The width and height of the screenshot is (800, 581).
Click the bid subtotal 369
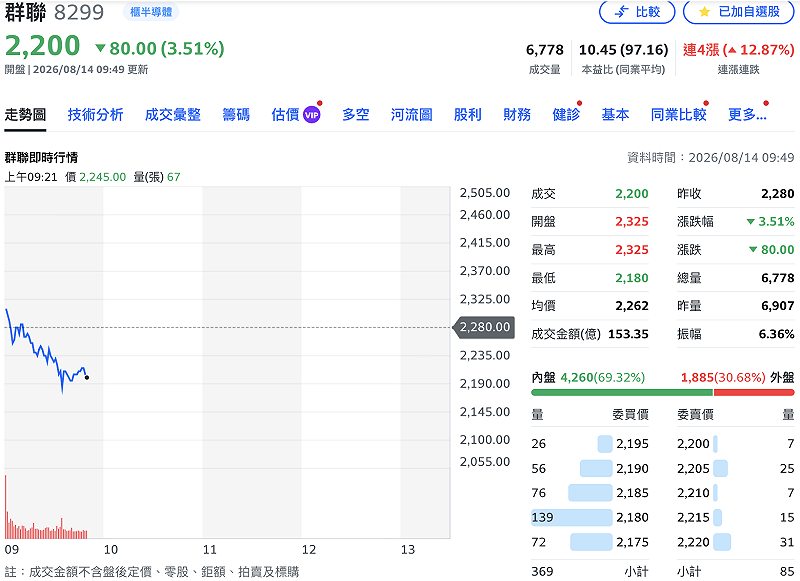click(542, 571)
